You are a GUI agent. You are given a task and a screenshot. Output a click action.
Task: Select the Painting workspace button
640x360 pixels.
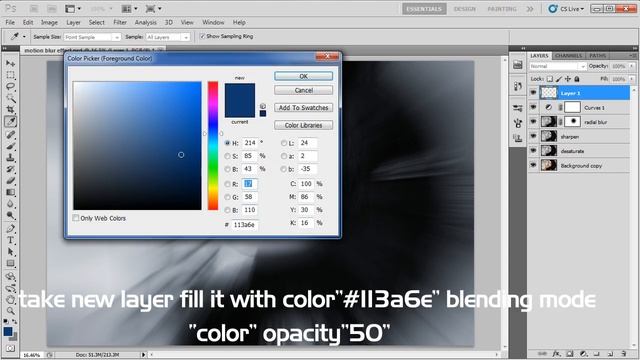502,9
